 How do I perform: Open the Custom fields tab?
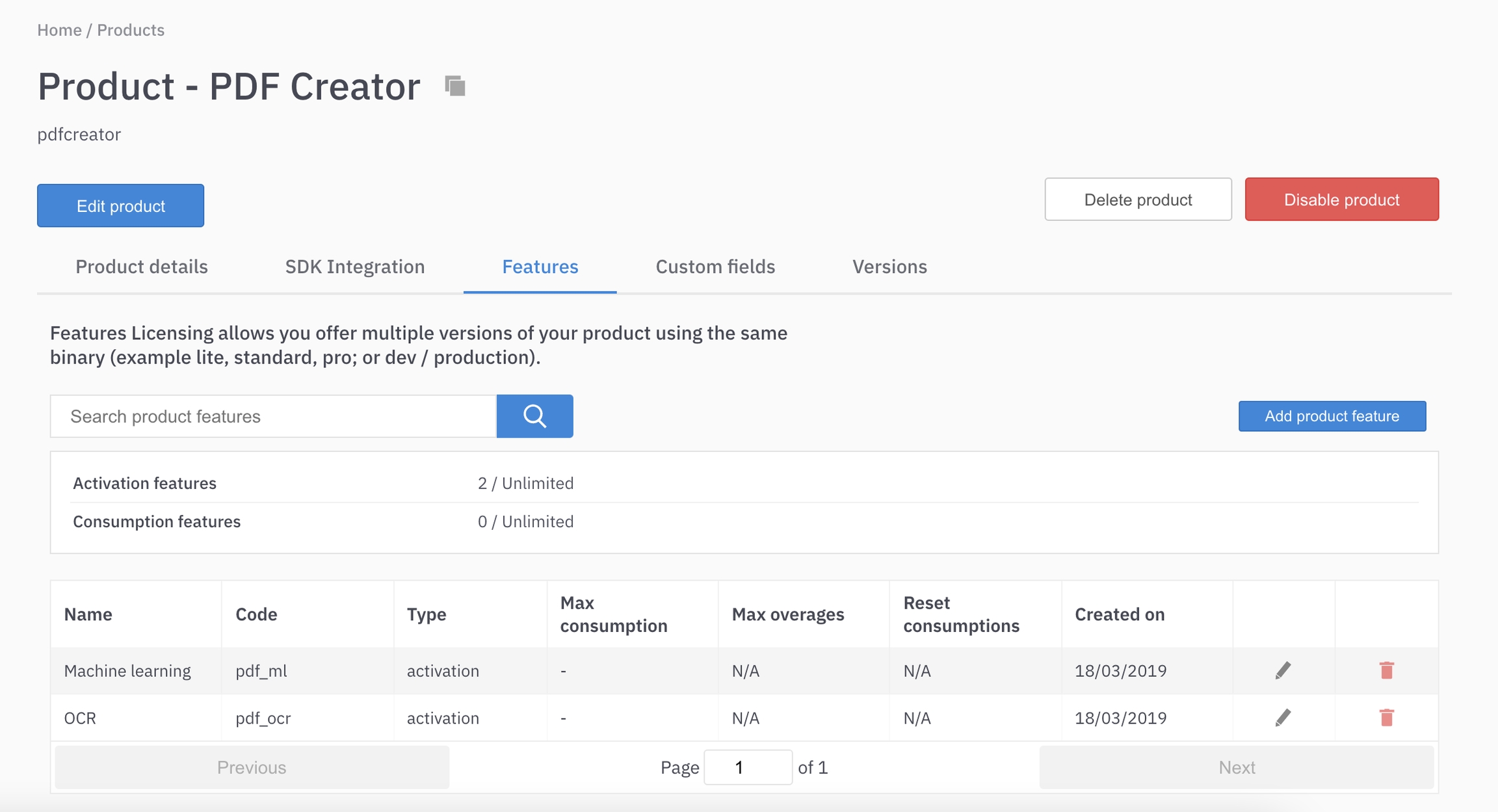(715, 267)
